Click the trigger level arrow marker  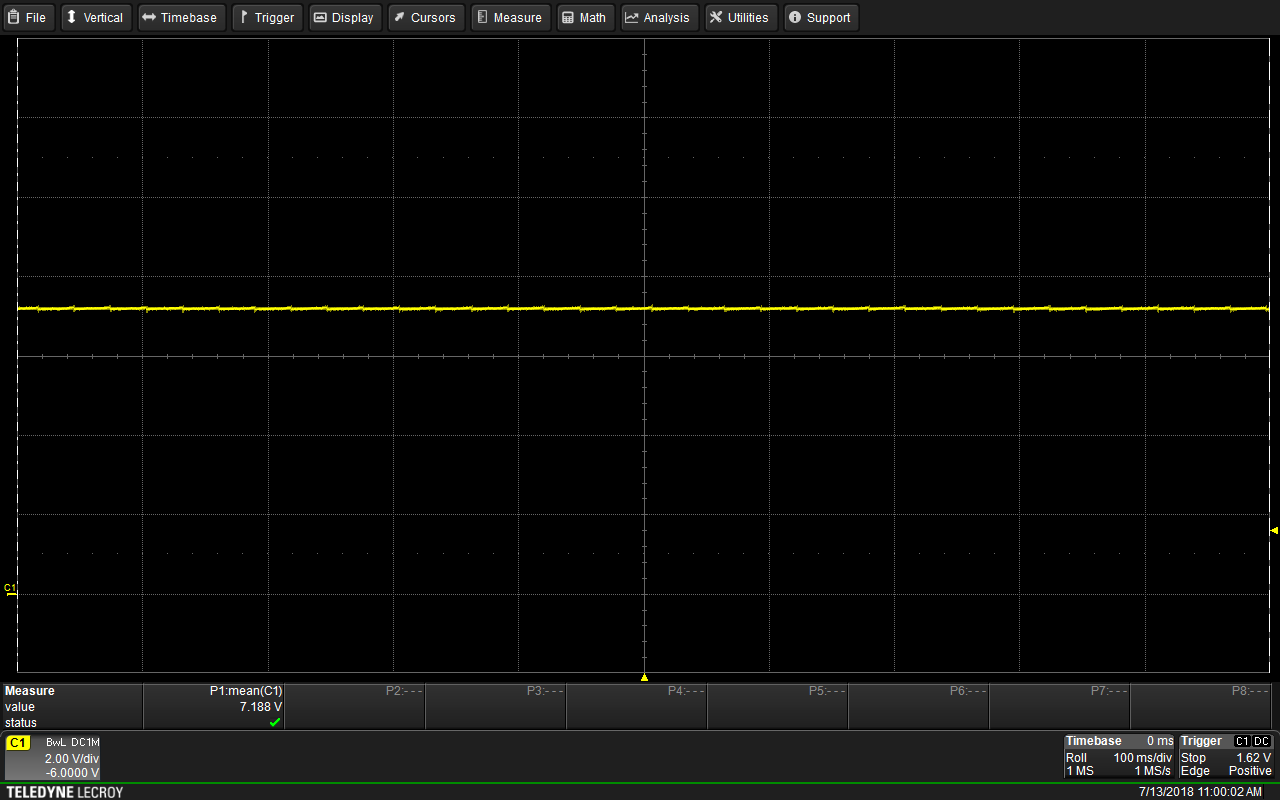(x=1274, y=530)
